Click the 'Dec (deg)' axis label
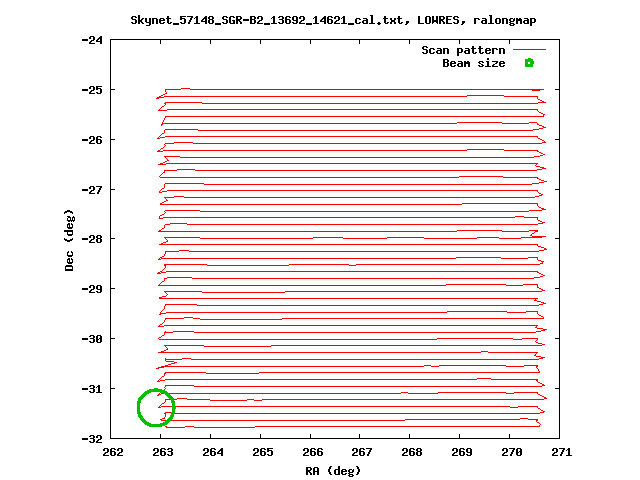 pos(69,240)
